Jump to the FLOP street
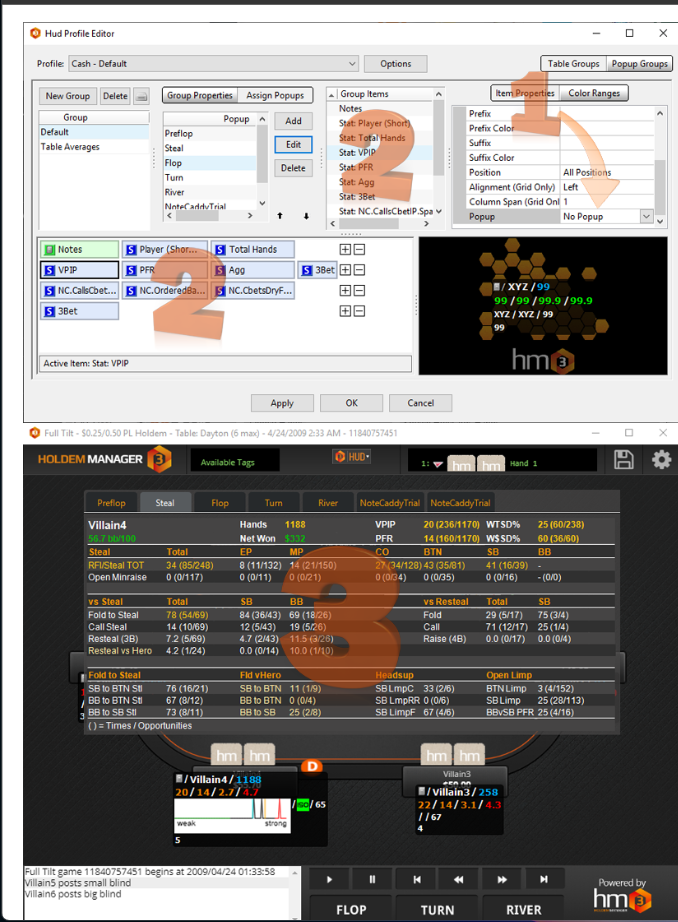678x922 pixels. pyautogui.click(x=351, y=909)
